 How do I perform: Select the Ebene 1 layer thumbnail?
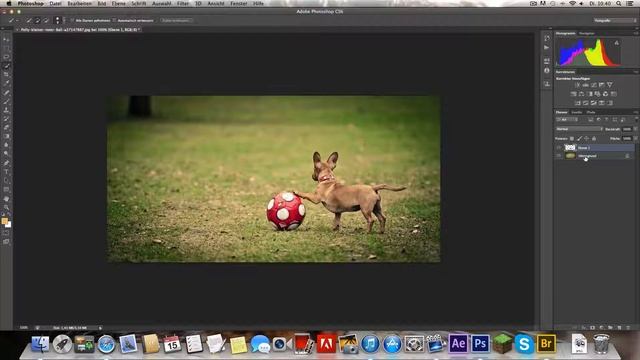click(x=570, y=147)
